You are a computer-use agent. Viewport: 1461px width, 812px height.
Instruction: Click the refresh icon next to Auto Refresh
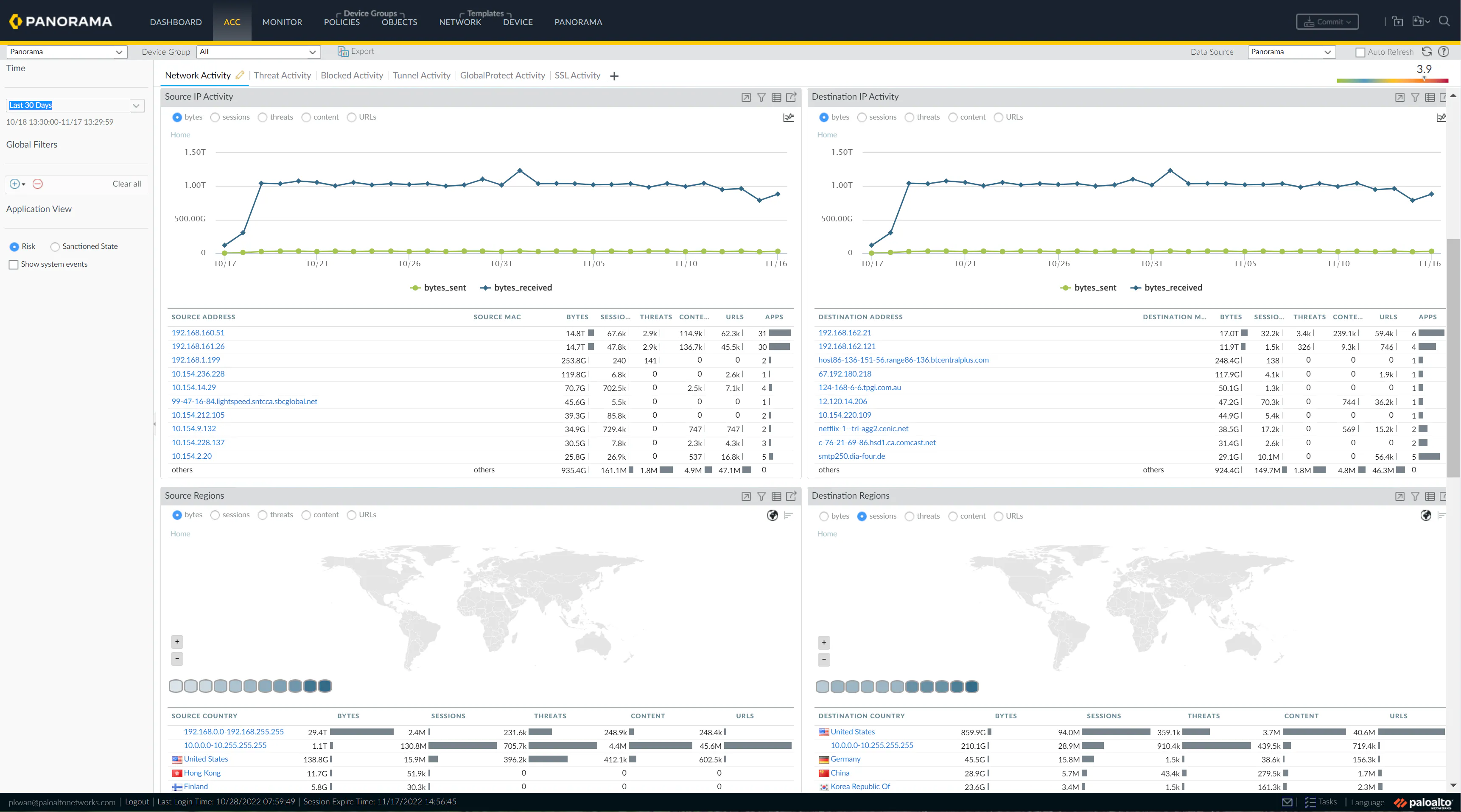click(x=1427, y=52)
